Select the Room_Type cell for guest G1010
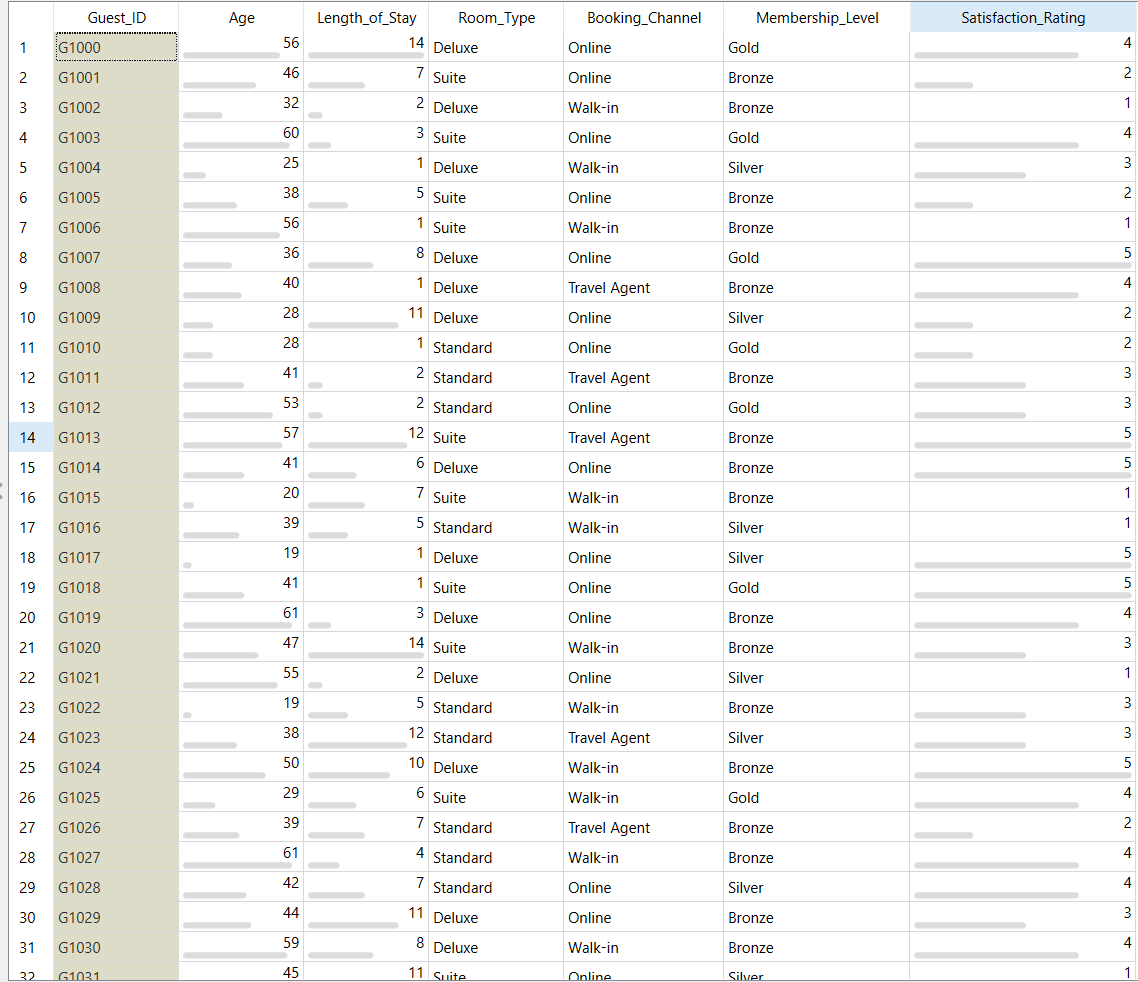Screen dimensions: 1138x982 click(496, 347)
